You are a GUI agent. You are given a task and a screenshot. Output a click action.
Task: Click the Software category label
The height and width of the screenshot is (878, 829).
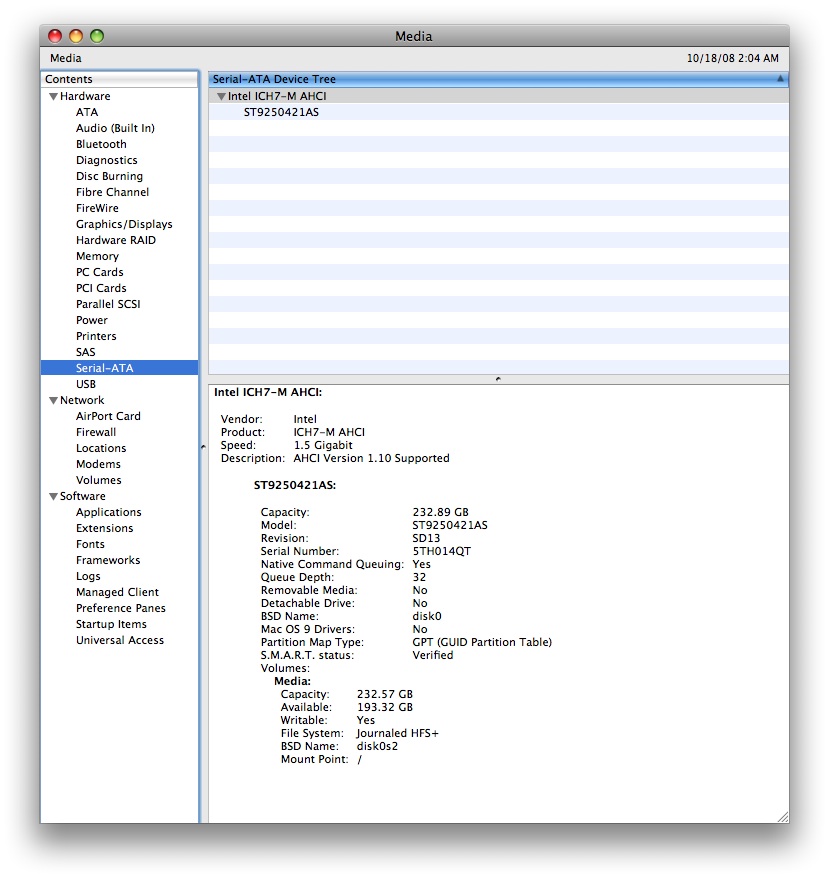pyautogui.click(x=82, y=496)
